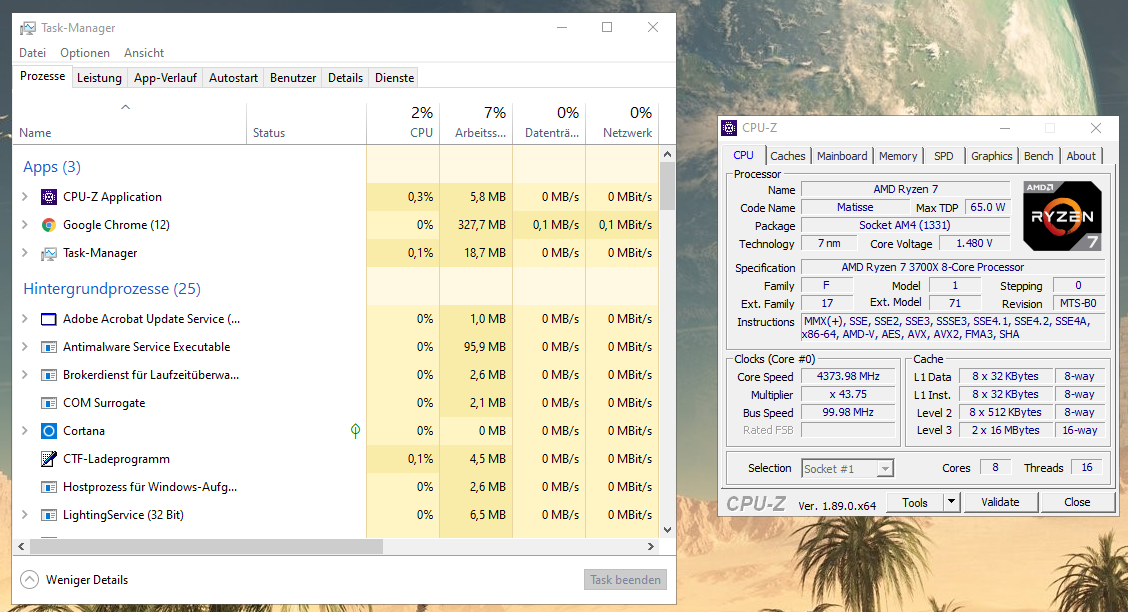Click the Task beenden button
Screen dimensions: 1128x612
click(625, 580)
